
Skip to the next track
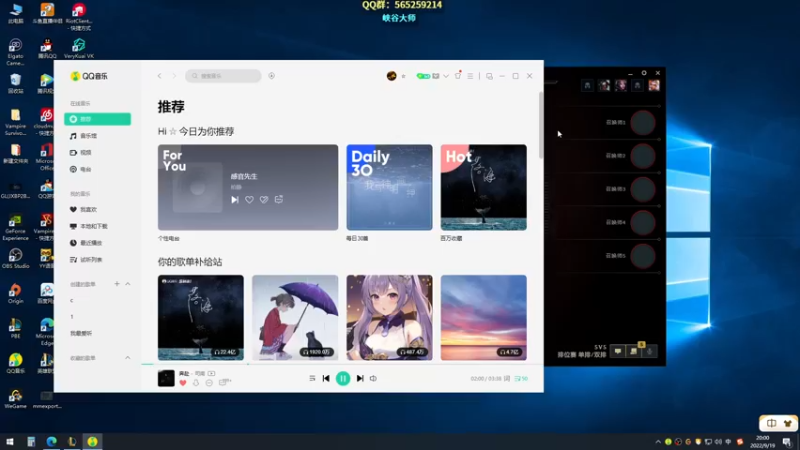tap(360, 379)
